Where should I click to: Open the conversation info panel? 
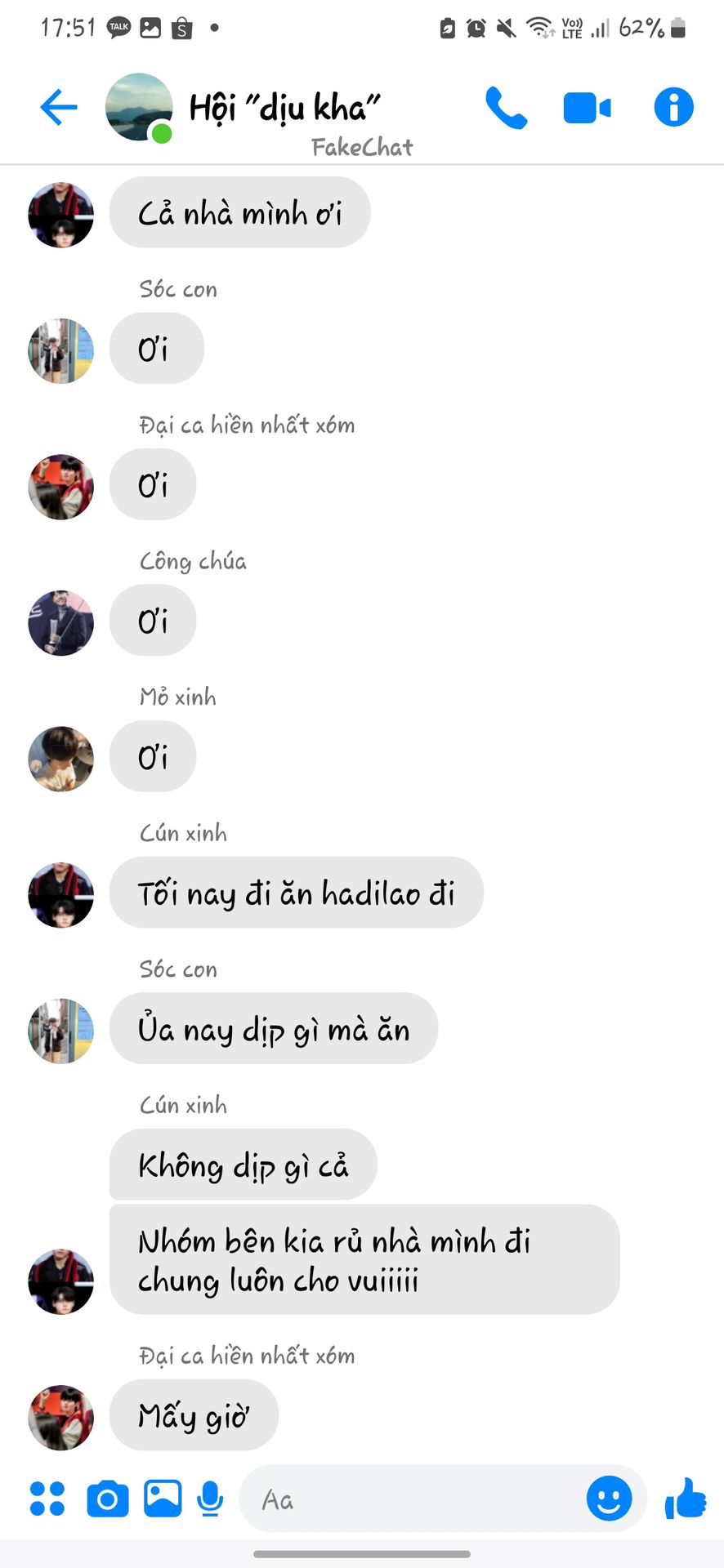click(673, 107)
